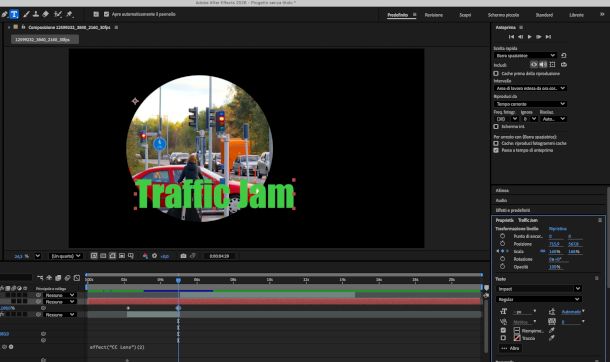The image size is (610, 362).
Task: Open the (Un quarto) resolution dropdown
Action: click(66, 256)
